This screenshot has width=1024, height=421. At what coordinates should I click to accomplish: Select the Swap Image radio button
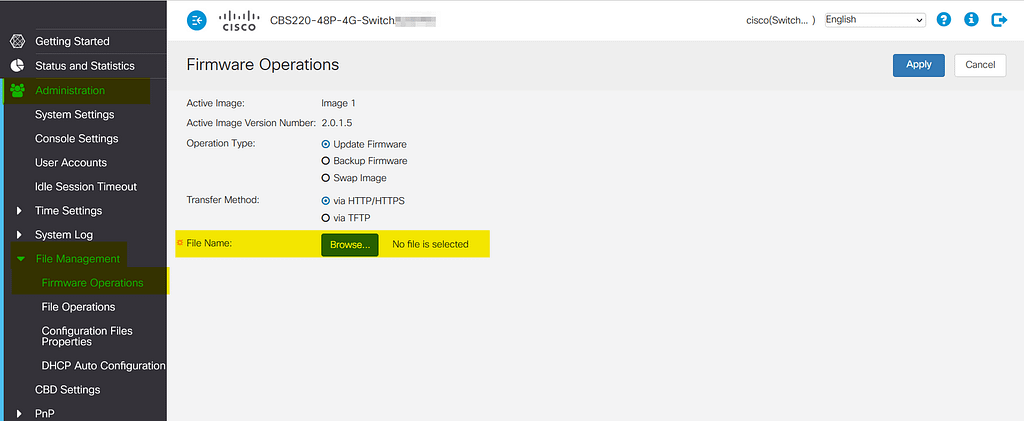click(325, 178)
